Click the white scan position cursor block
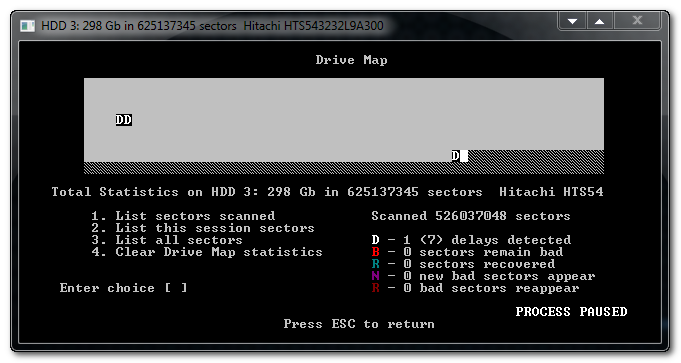Screen dimensions: 681x363 pos(464,156)
